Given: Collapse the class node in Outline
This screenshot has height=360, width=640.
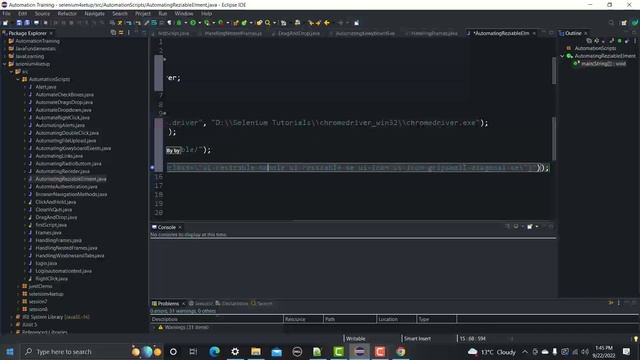Looking at the screenshot, I should pyautogui.click(x=562, y=56).
